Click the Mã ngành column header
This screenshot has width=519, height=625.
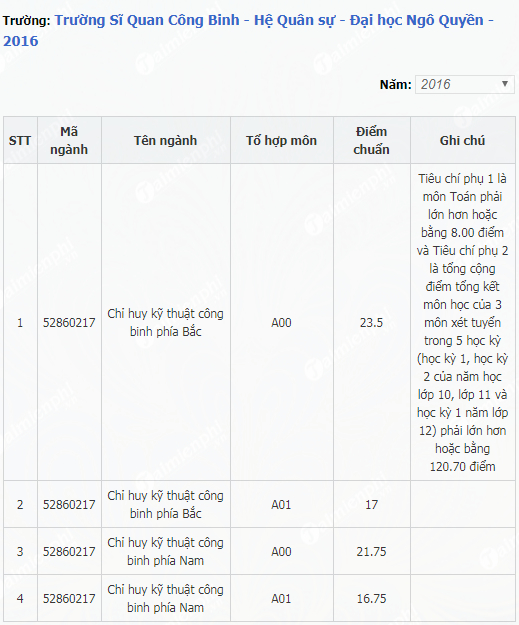(69, 140)
